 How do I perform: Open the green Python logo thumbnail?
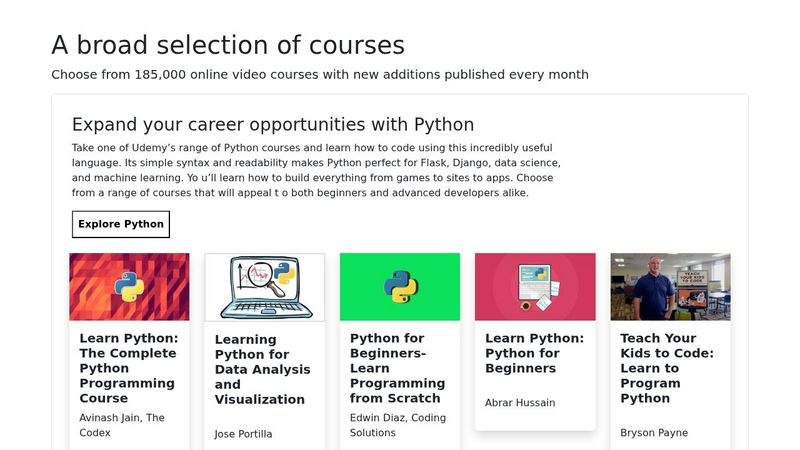coord(400,286)
